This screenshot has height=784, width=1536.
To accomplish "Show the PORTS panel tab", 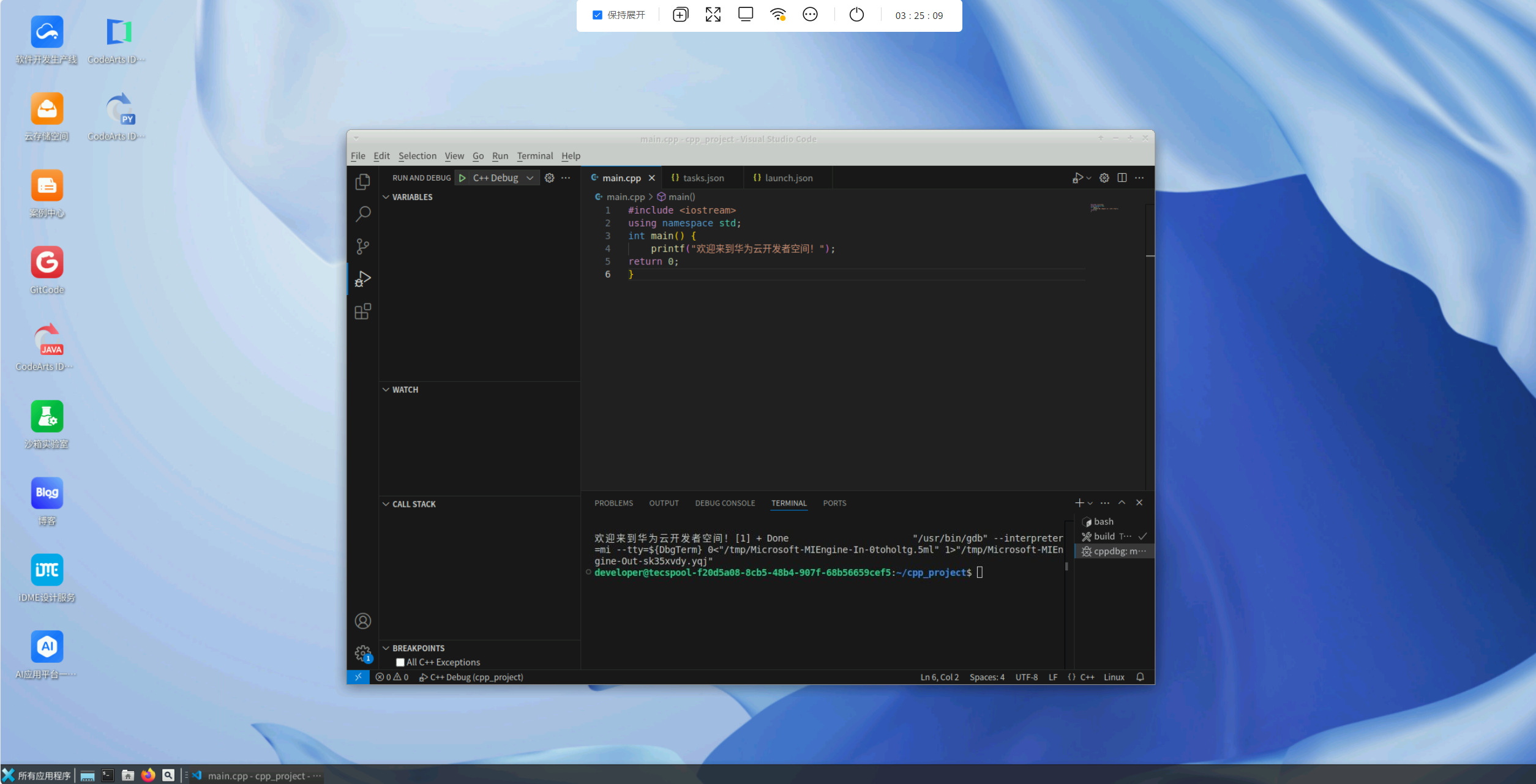I will pyautogui.click(x=834, y=503).
